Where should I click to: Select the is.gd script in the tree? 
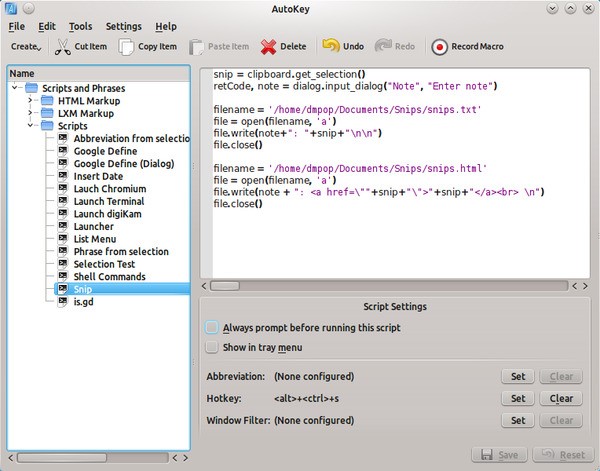(x=83, y=301)
